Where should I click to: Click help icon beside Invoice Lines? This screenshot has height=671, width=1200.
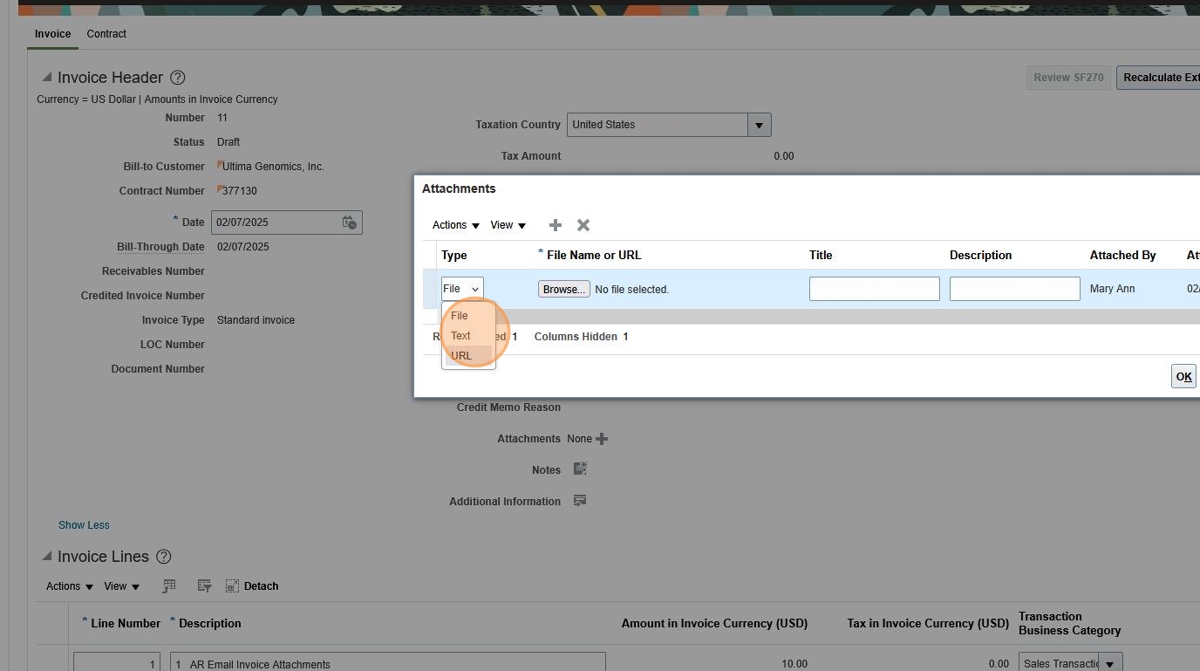164,557
